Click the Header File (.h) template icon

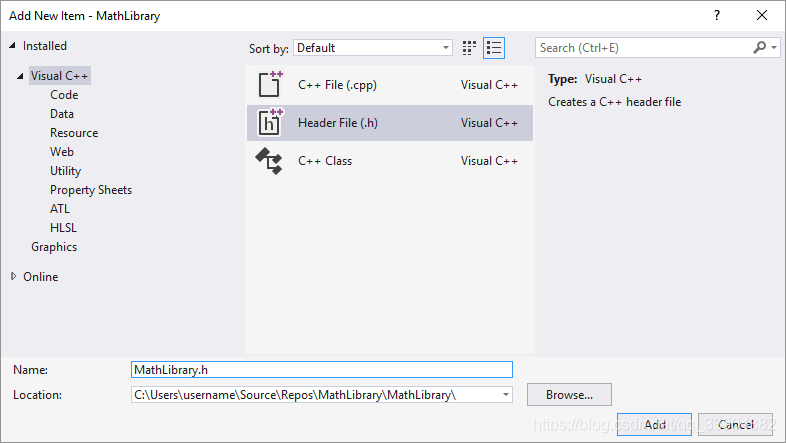270,123
